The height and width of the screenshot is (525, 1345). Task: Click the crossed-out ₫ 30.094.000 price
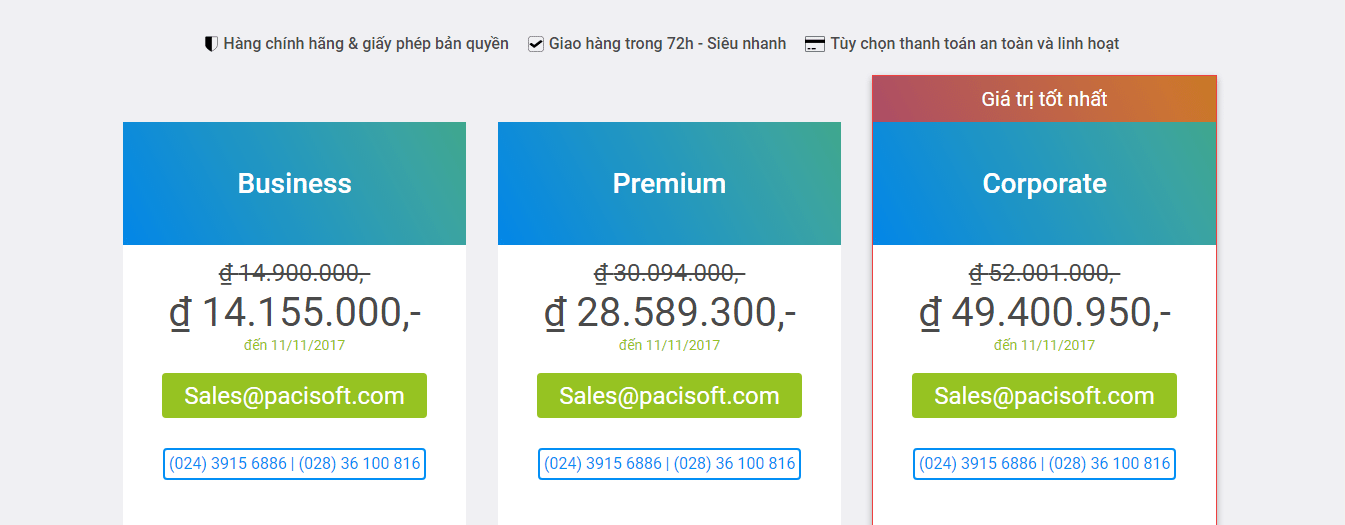click(669, 273)
